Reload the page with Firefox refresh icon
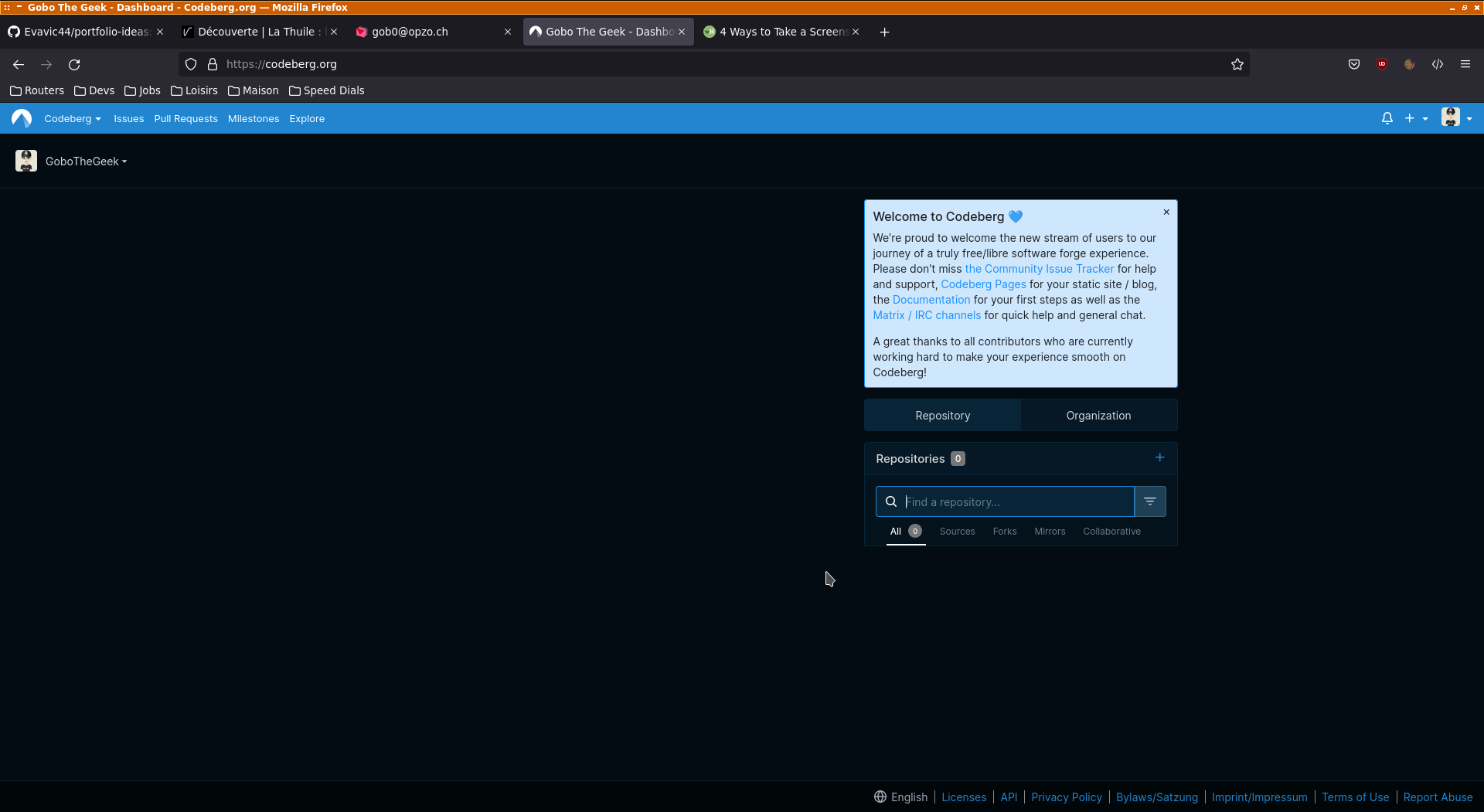The image size is (1484, 812). coord(74,65)
